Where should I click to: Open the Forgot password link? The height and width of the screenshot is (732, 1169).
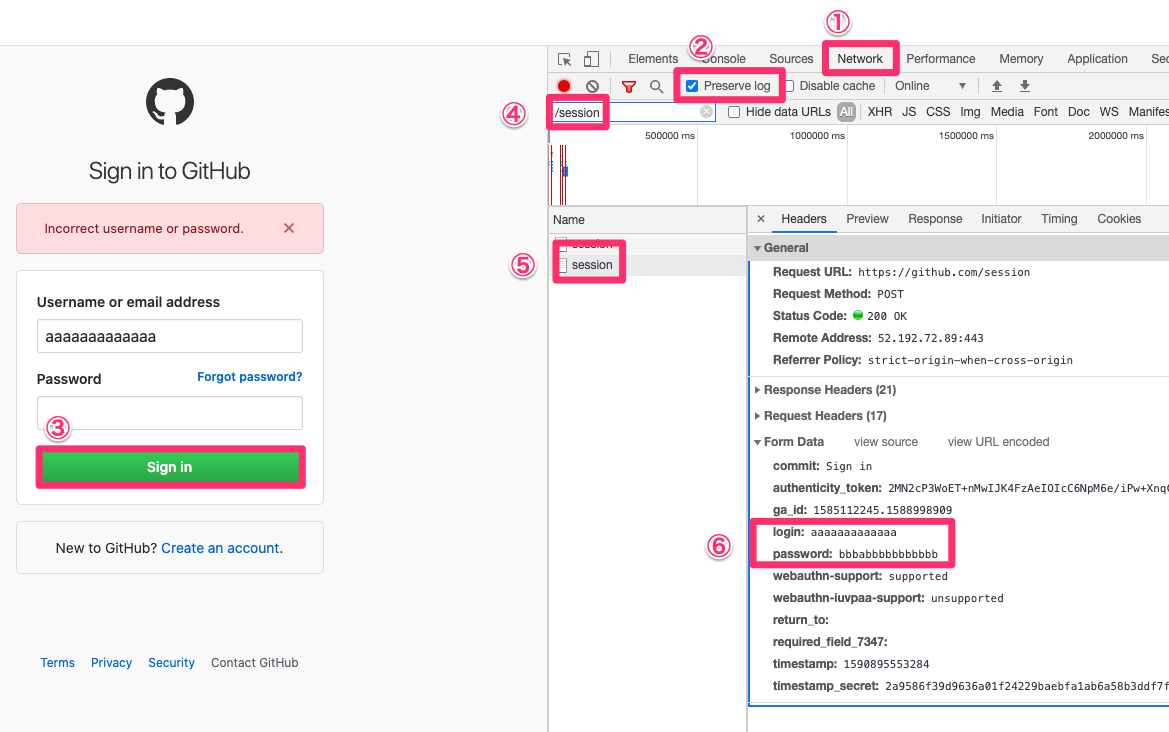pyautogui.click(x=250, y=376)
